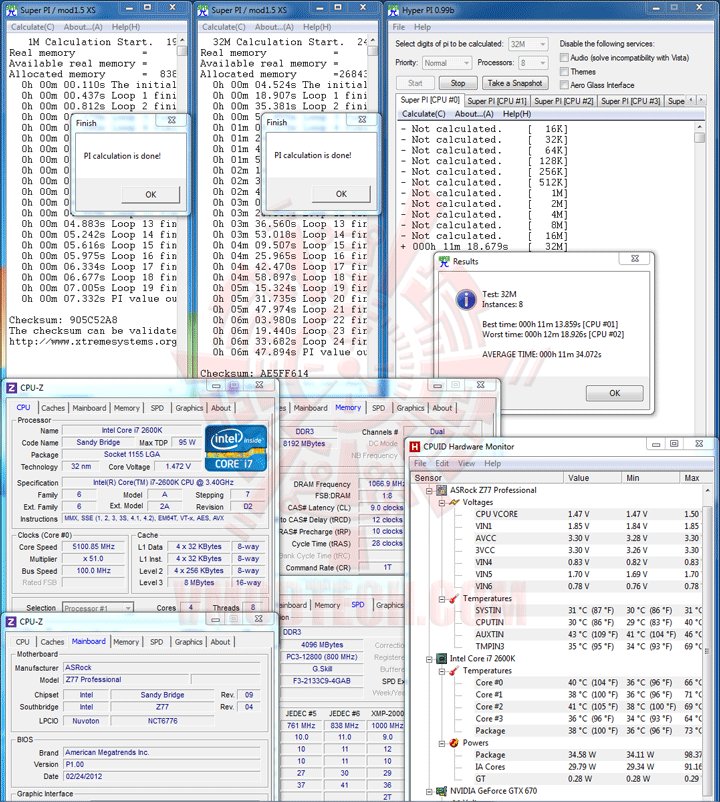
Task: Click the Hyper PI tab scroll left arrow
Action: point(691,100)
